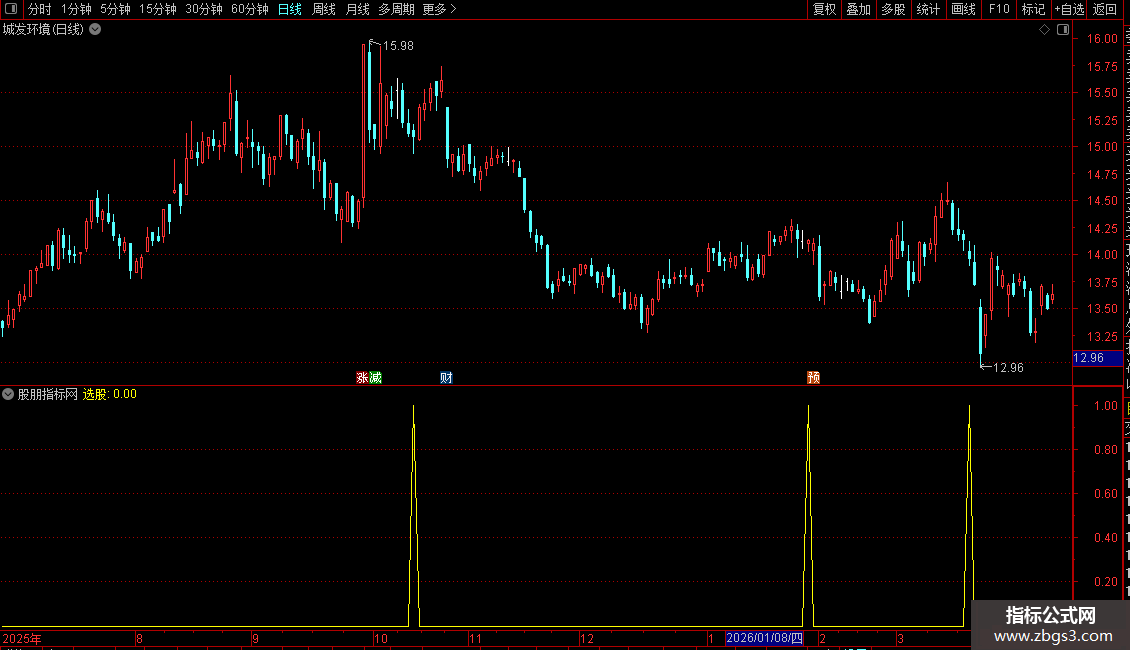This screenshot has width=1130, height=650.
Task: Switch to 分时 intraday view
Action: pyautogui.click(x=40, y=9)
